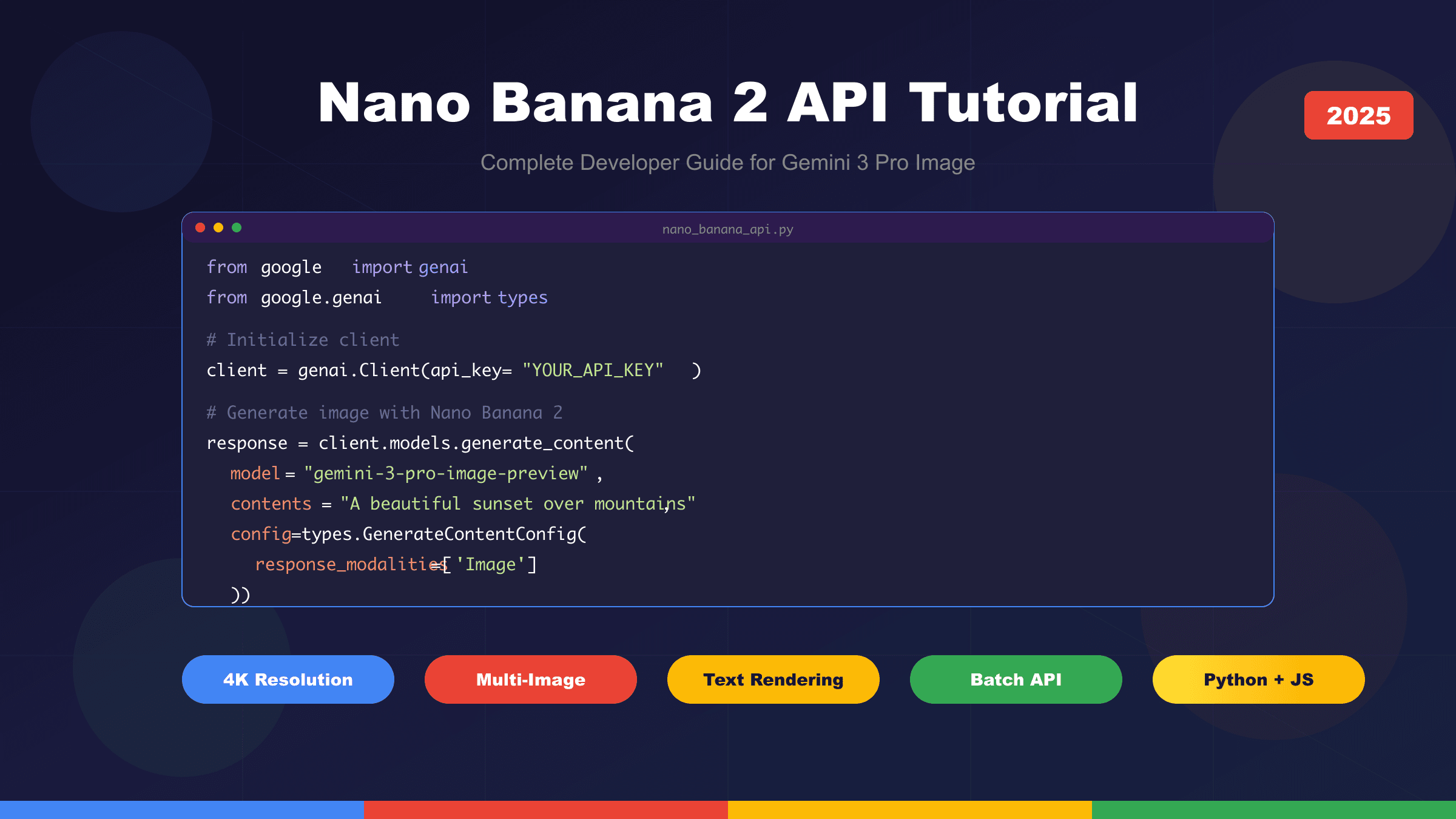The height and width of the screenshot is (819, 1456).
Task: Click the yellow stripe in the bottom bar
Action: pos(910,808)
